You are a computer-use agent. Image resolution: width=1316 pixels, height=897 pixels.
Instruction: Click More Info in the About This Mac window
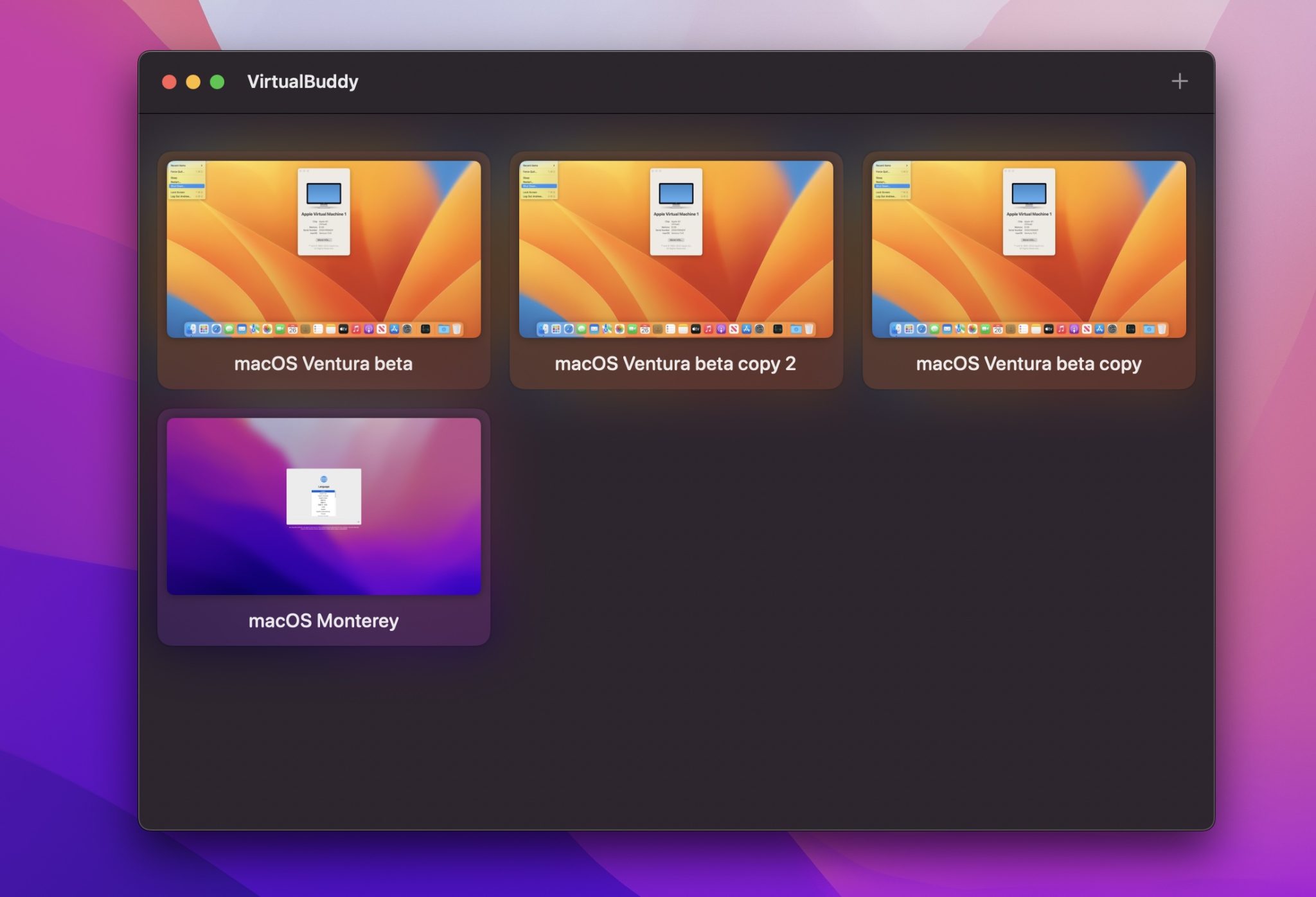pos(324,240)
